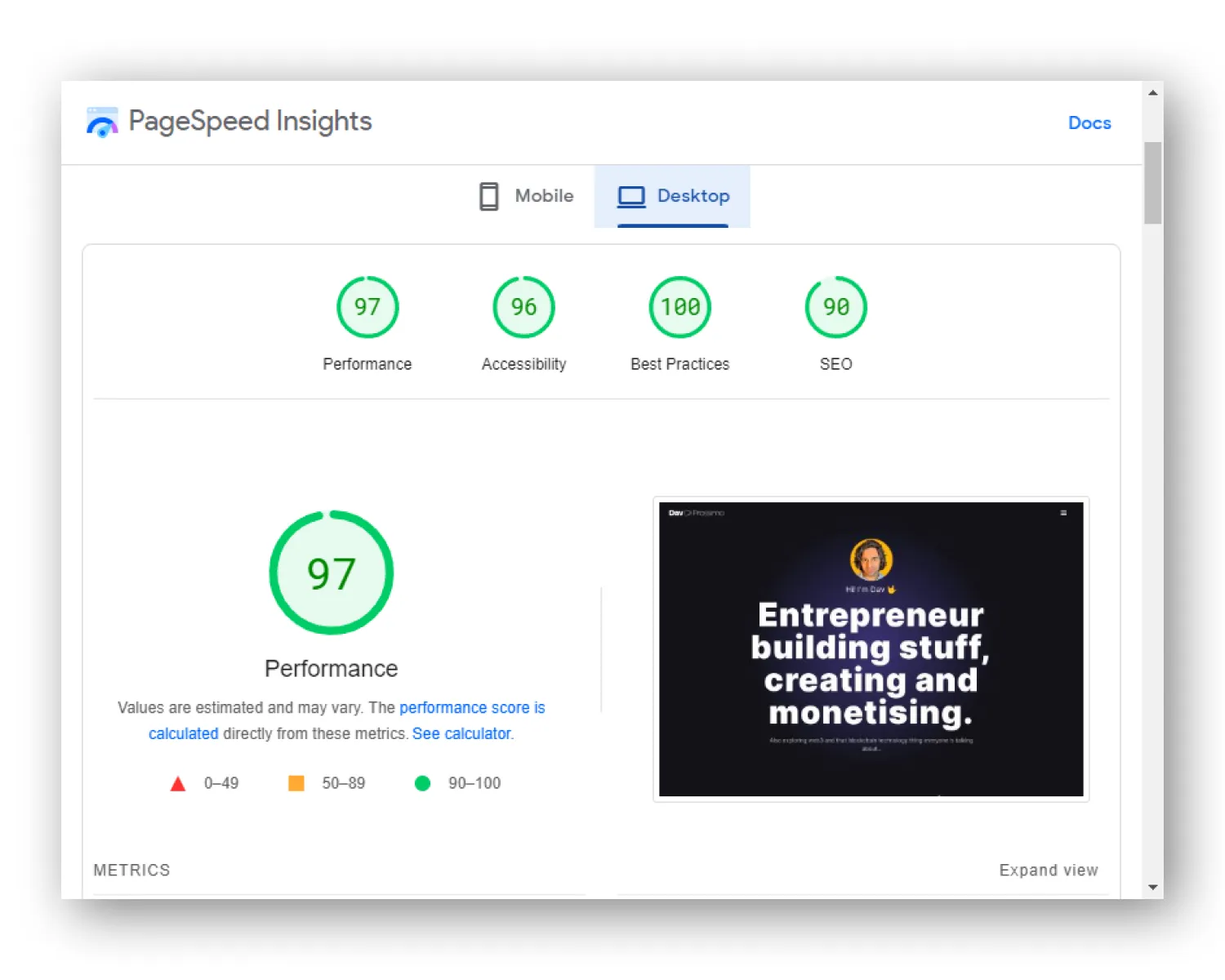Click the scrollbar up arrow

pyautogui.click(x=1152, y=93)
